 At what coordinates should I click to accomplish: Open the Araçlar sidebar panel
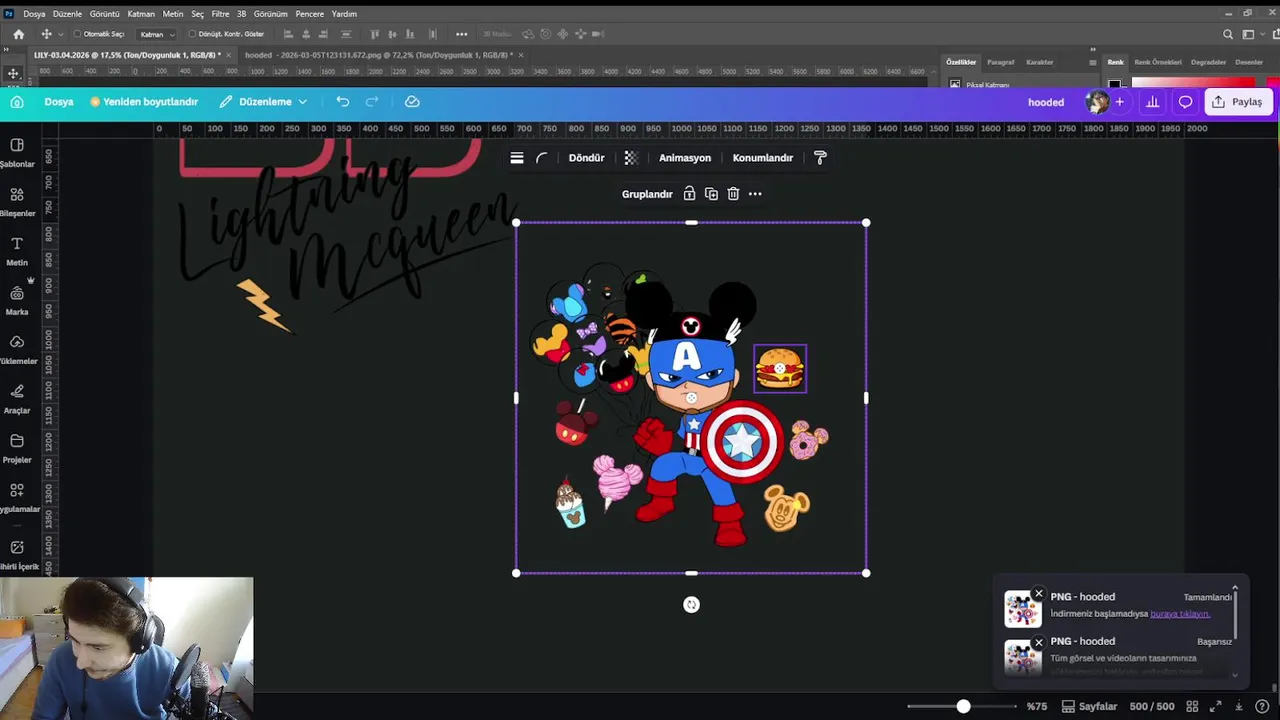tap(17, 398)
